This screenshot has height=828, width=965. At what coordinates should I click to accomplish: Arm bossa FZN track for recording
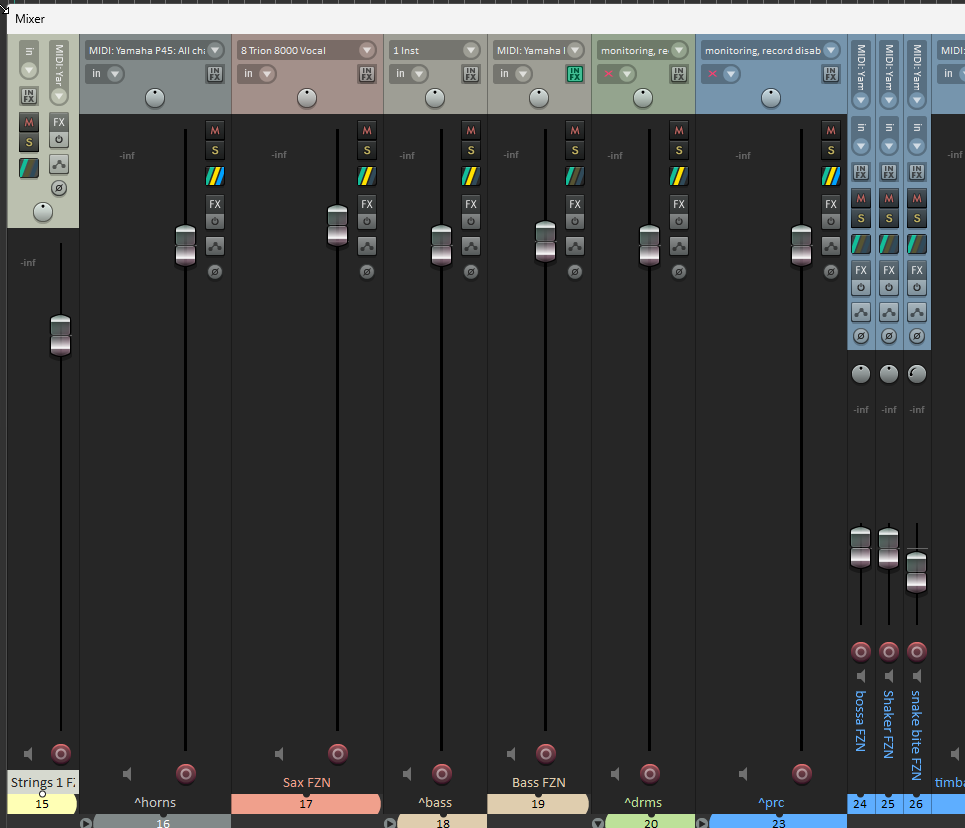pyautogui.click(x=860, y=651)
